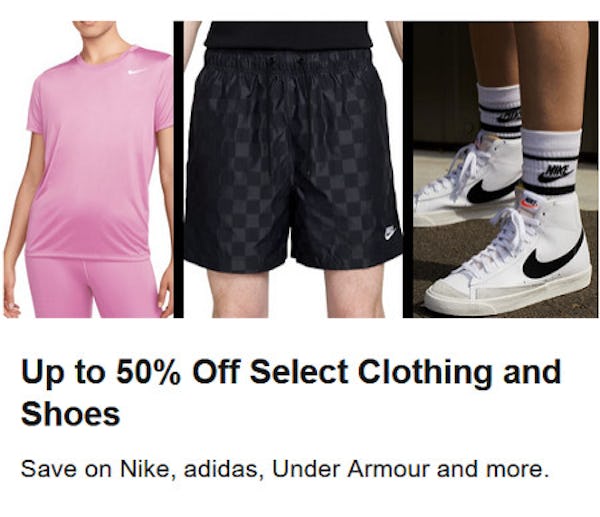Click the striped sock on the rear leg
Screen dimensions: 600x517
coord(499,111)
